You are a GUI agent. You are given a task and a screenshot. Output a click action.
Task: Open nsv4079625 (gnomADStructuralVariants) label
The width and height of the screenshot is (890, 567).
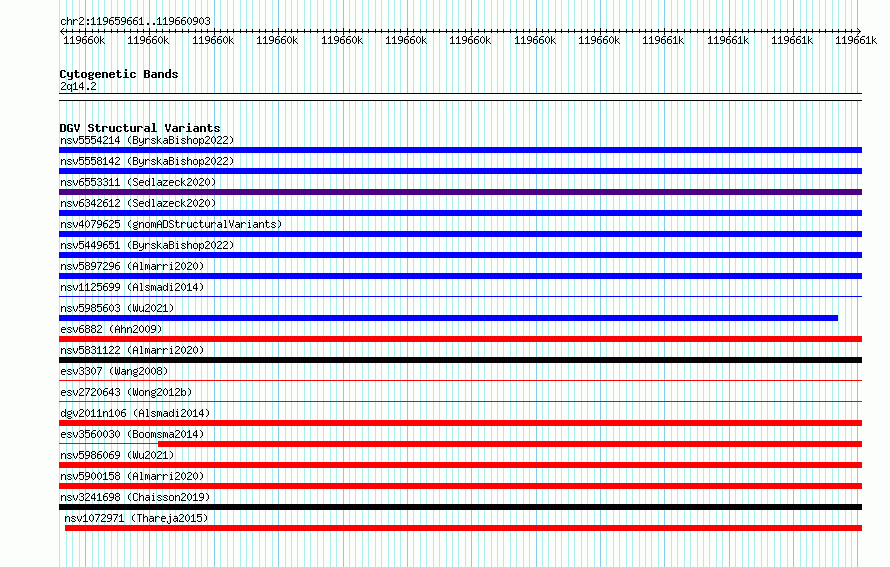coord(171,224)
